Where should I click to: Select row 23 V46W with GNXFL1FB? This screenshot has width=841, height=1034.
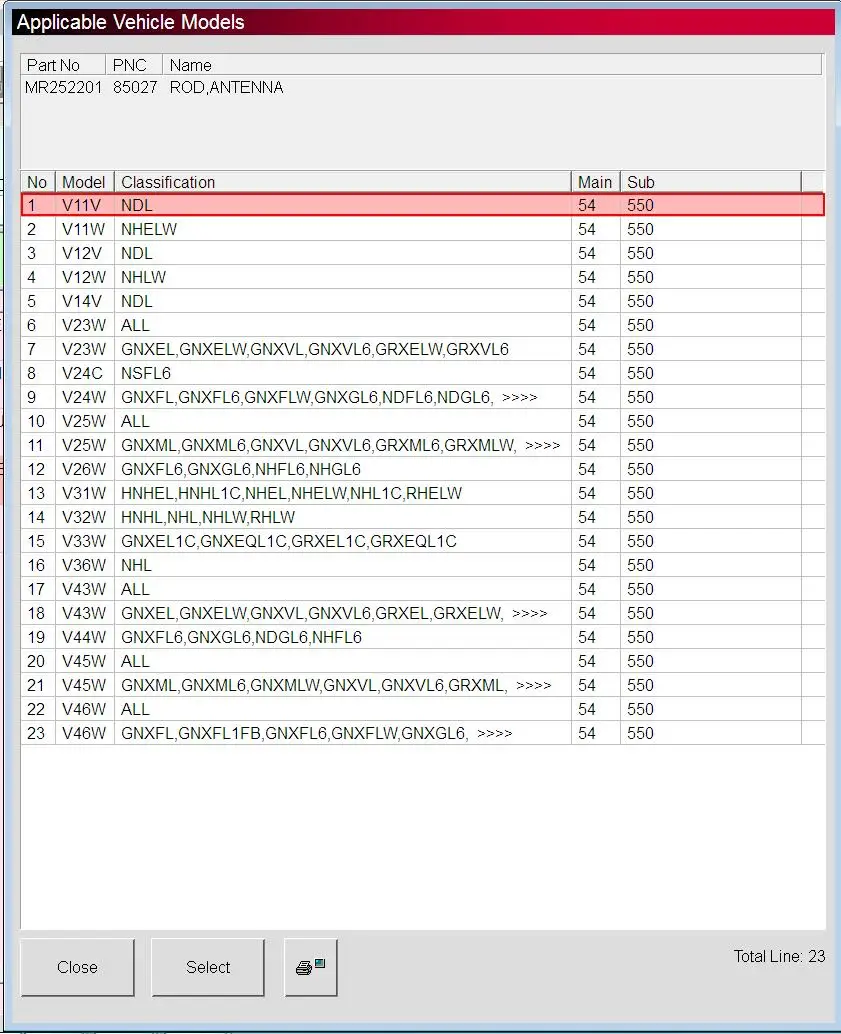point(423,733)
